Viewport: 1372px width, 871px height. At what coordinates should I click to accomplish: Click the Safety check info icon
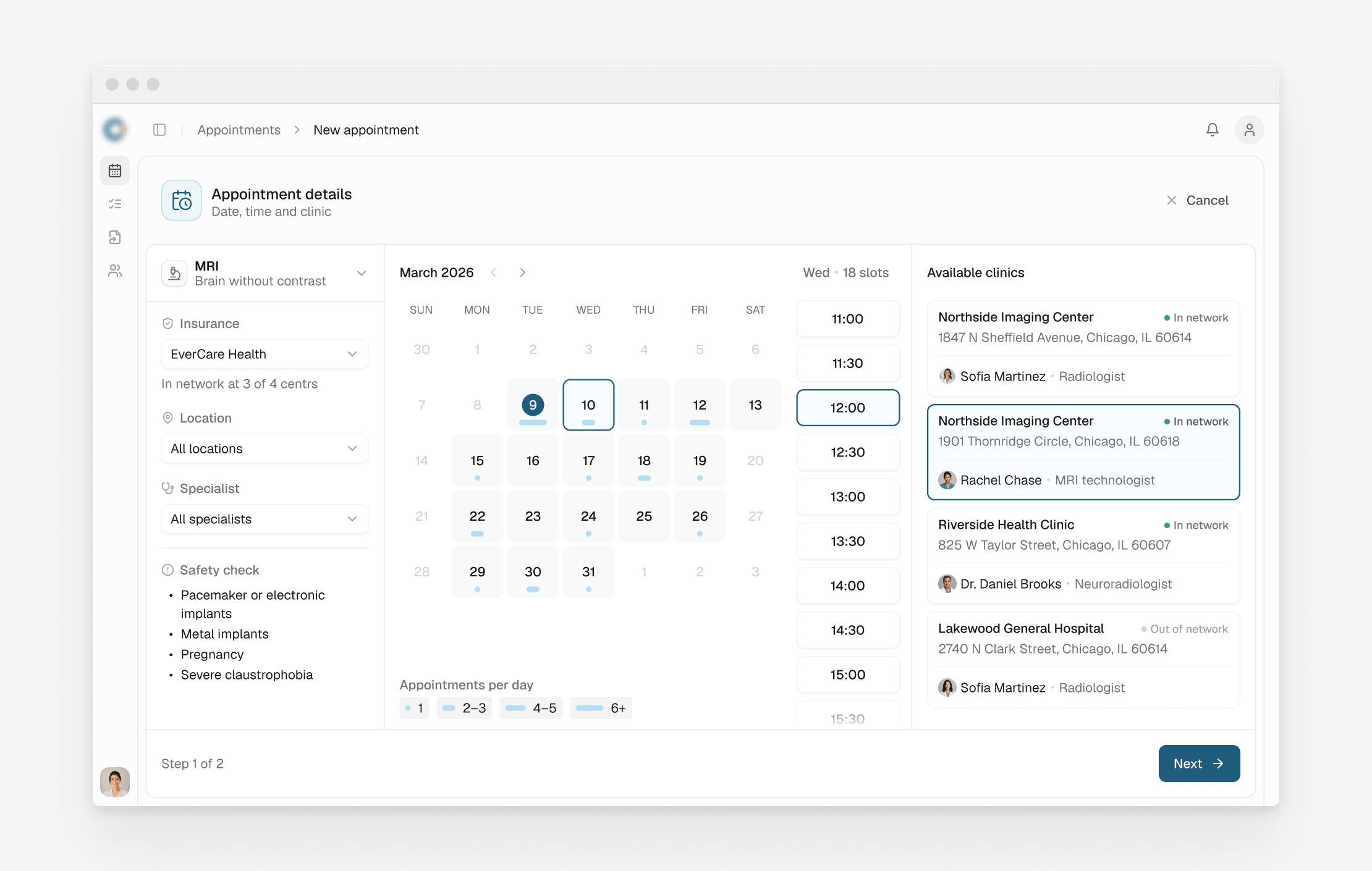click(167, 570)
